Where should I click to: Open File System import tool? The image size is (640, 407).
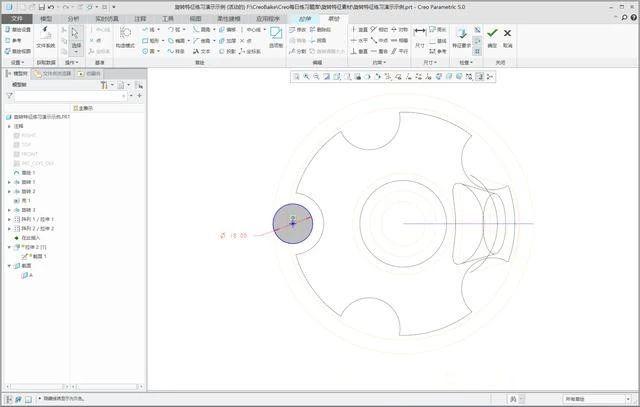[x=45, y=38]
